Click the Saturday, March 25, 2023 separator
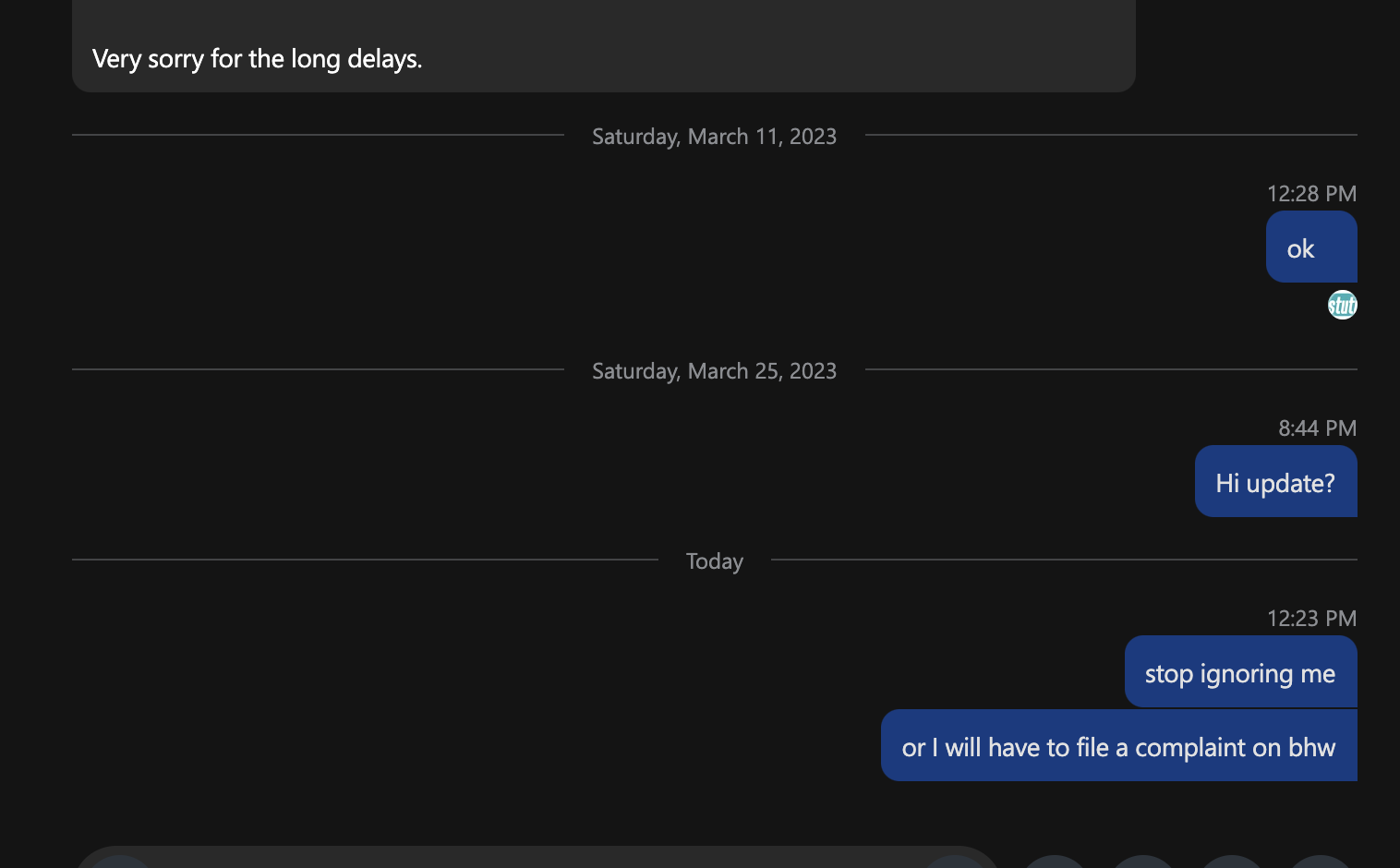 tap(714, 370)
